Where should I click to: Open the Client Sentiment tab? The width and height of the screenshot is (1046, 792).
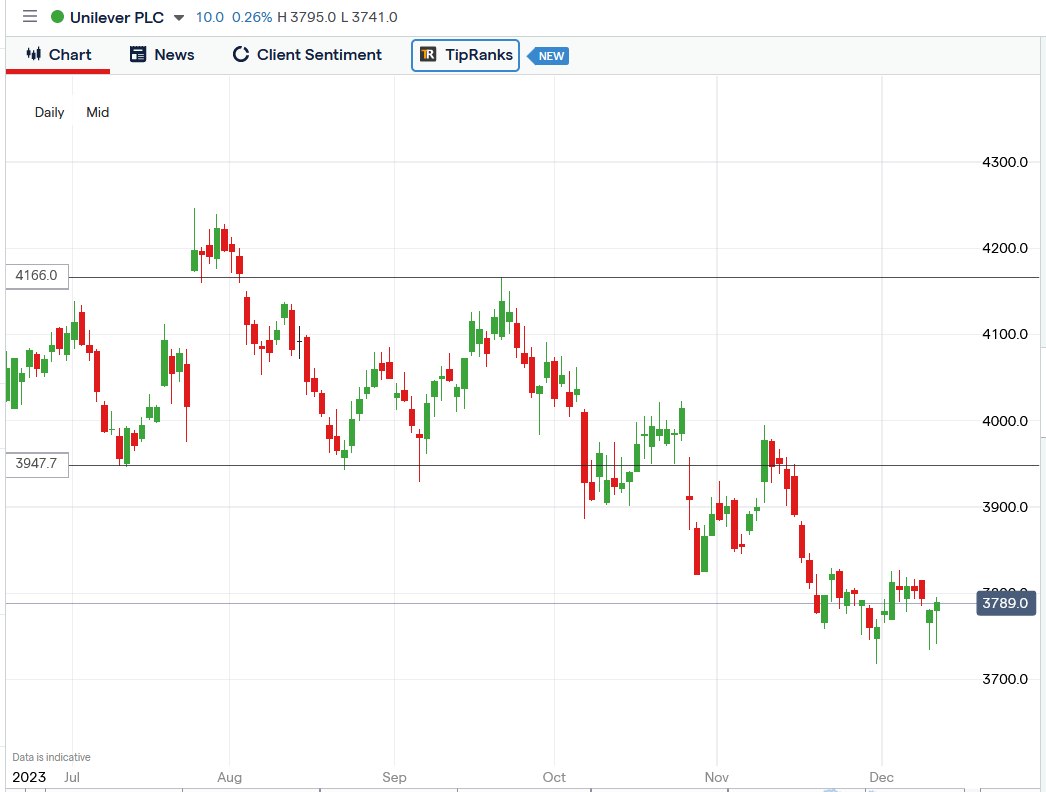coord(307,55)
